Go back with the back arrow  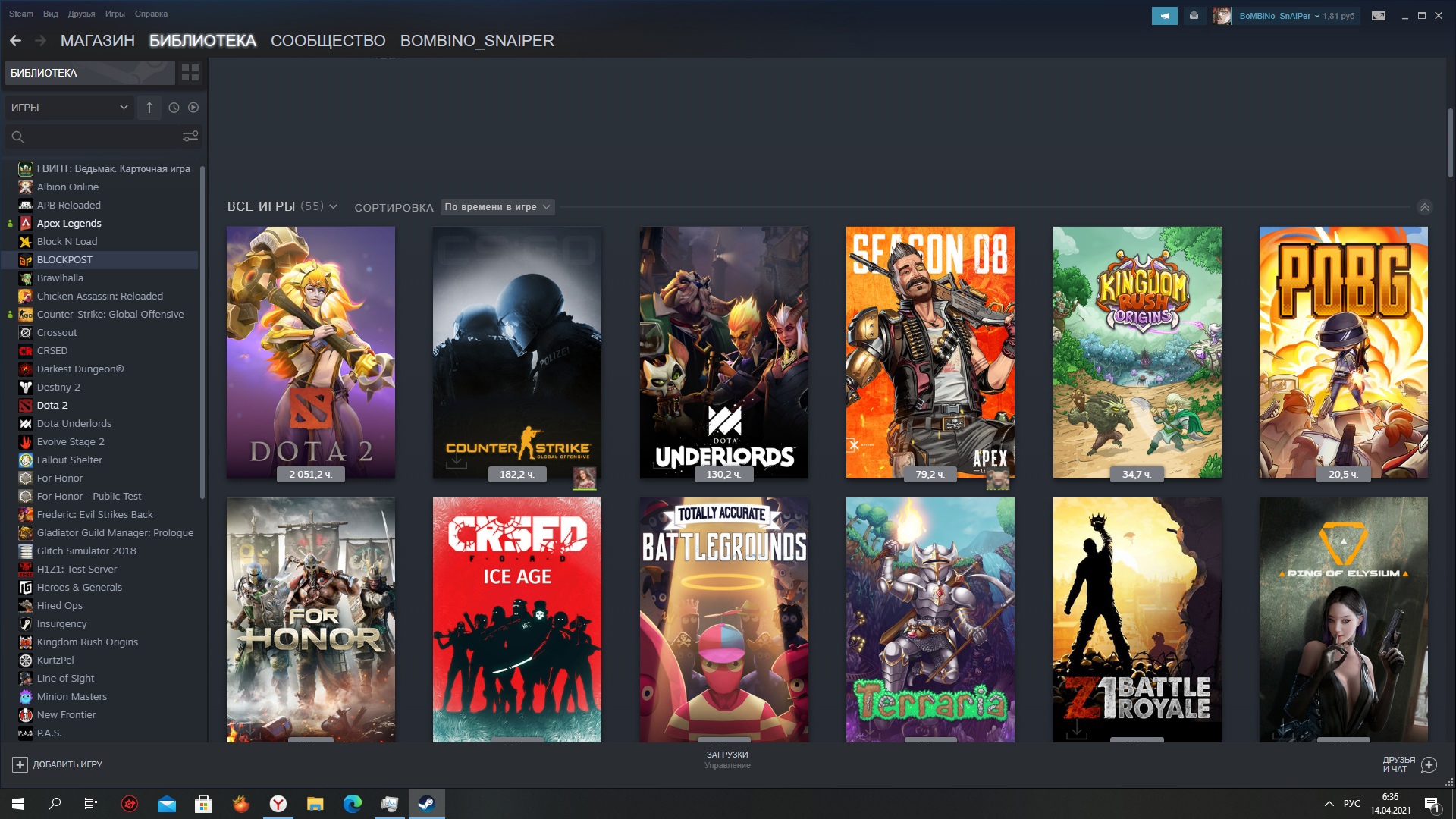[x=15, y=41]
